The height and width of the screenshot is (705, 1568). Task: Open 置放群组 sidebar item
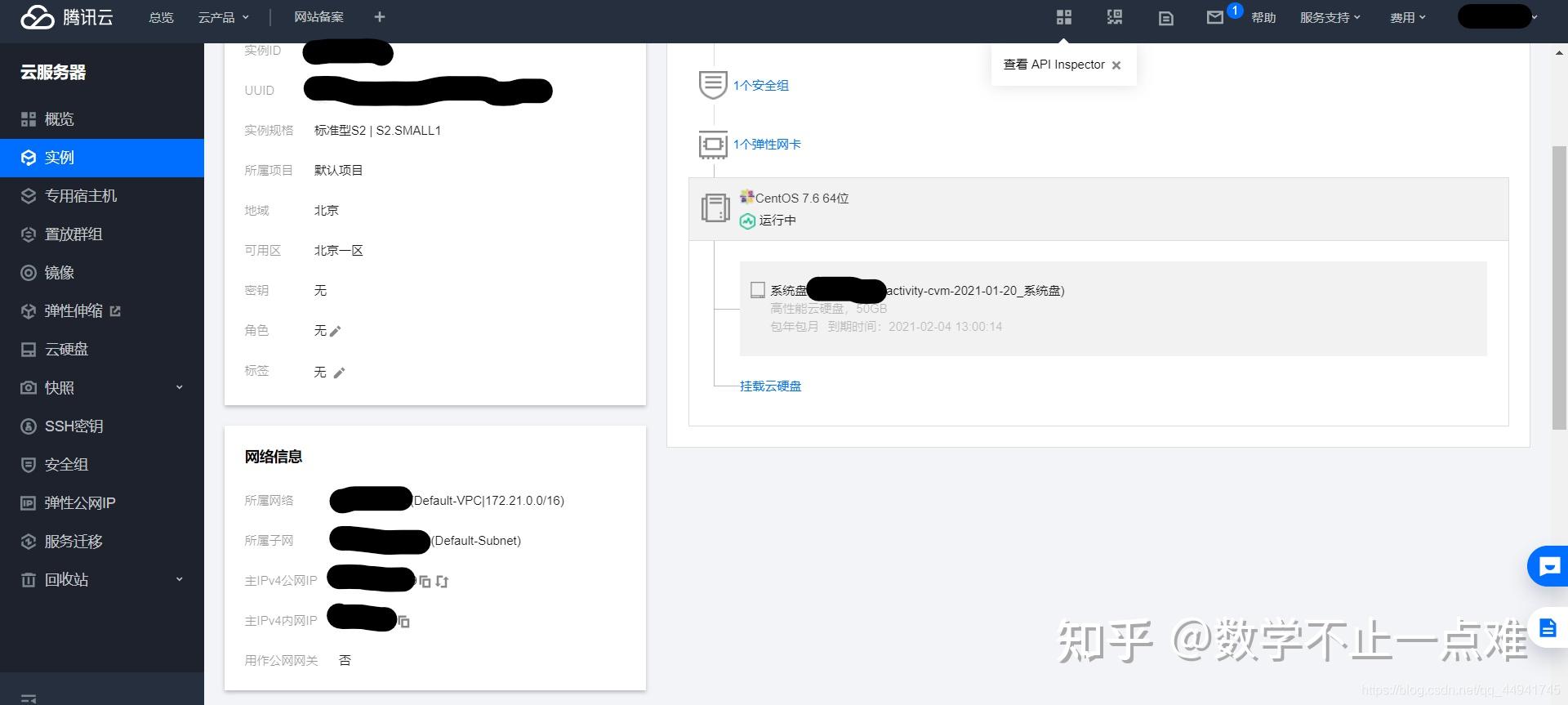(x=102, y=234)
